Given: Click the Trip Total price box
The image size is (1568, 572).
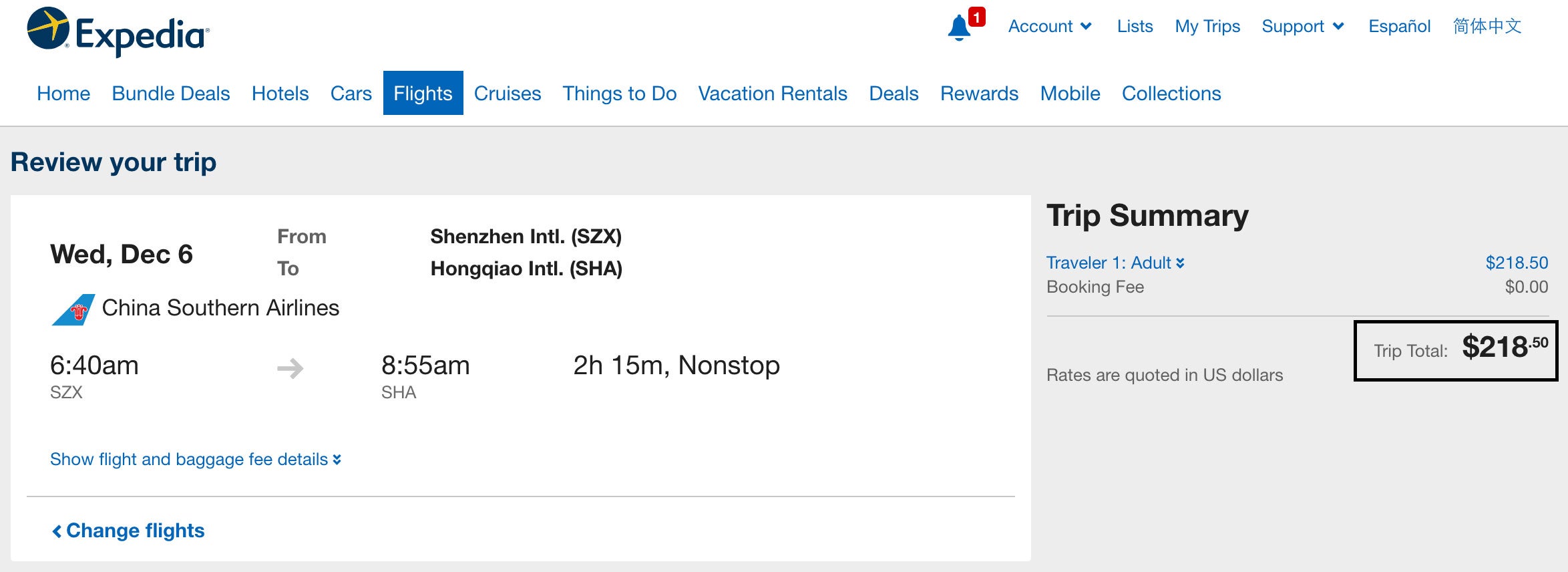Looking at the screenshot, I should pos(1455,351).
